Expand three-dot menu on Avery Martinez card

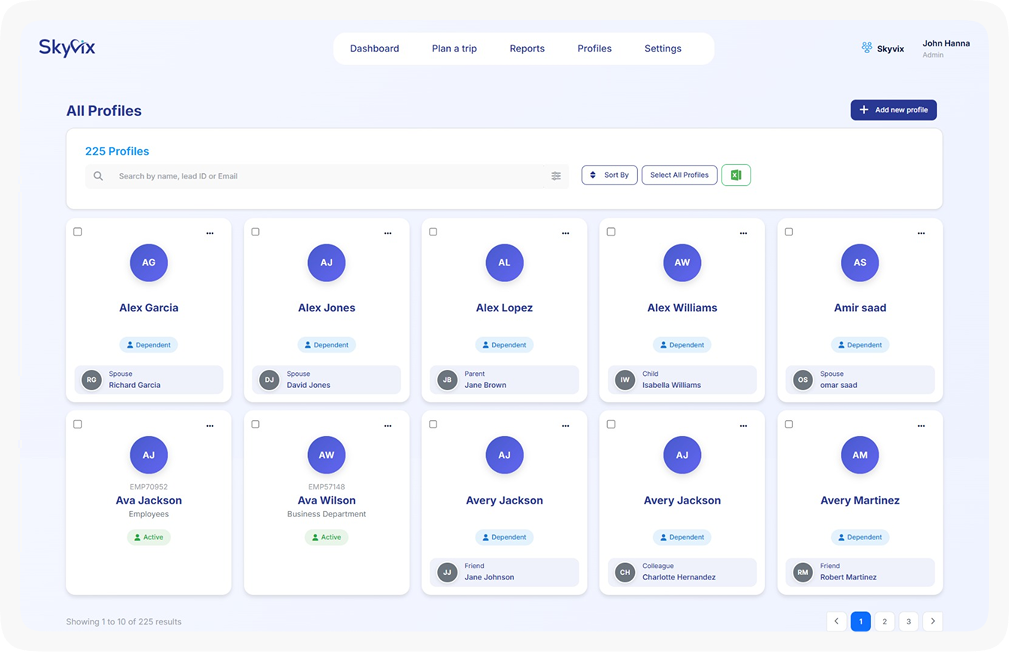[921, 425]
